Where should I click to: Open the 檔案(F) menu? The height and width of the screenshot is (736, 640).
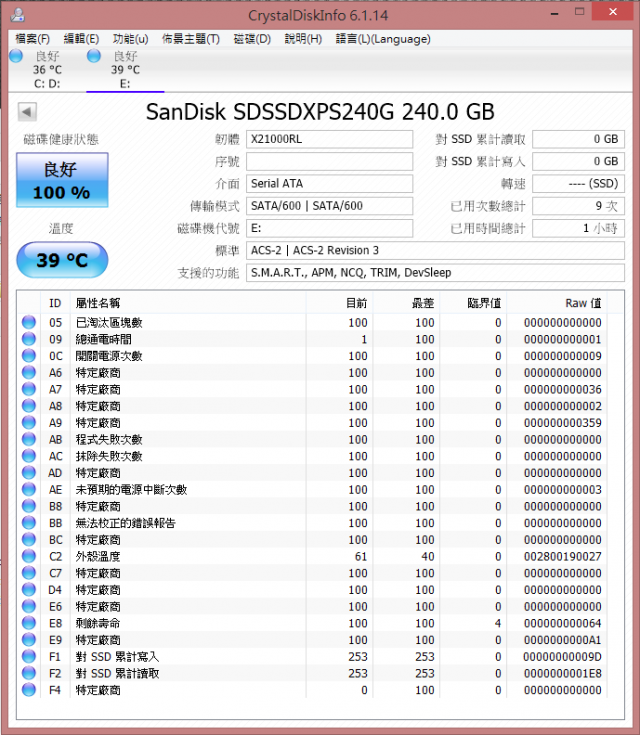pyautogui.click(x=32, y=39)
